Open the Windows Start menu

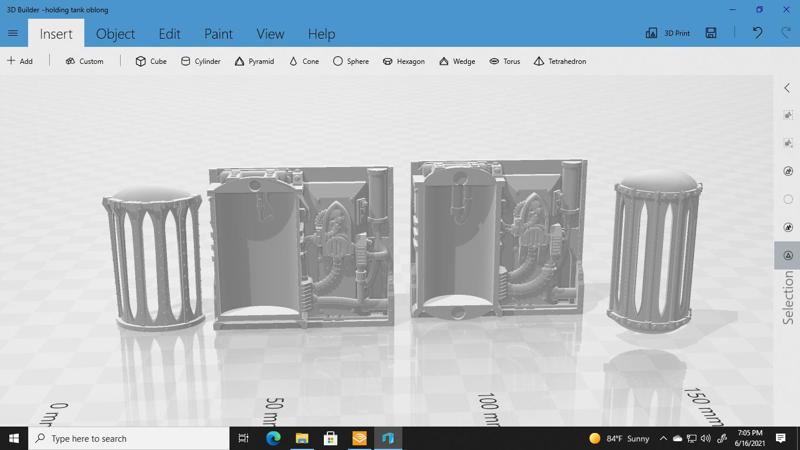[14, 438]
